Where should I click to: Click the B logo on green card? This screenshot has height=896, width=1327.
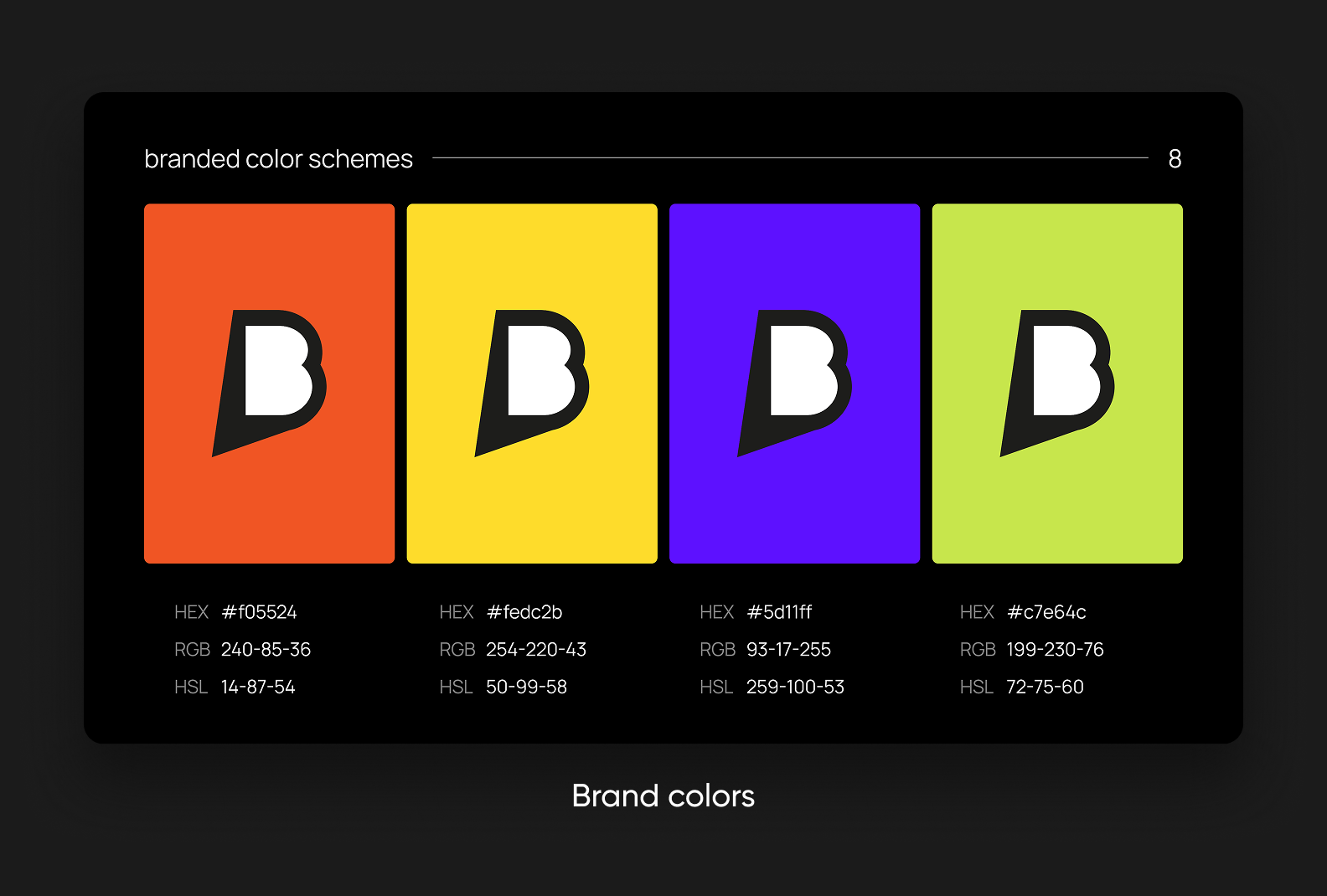[1057, 384]
